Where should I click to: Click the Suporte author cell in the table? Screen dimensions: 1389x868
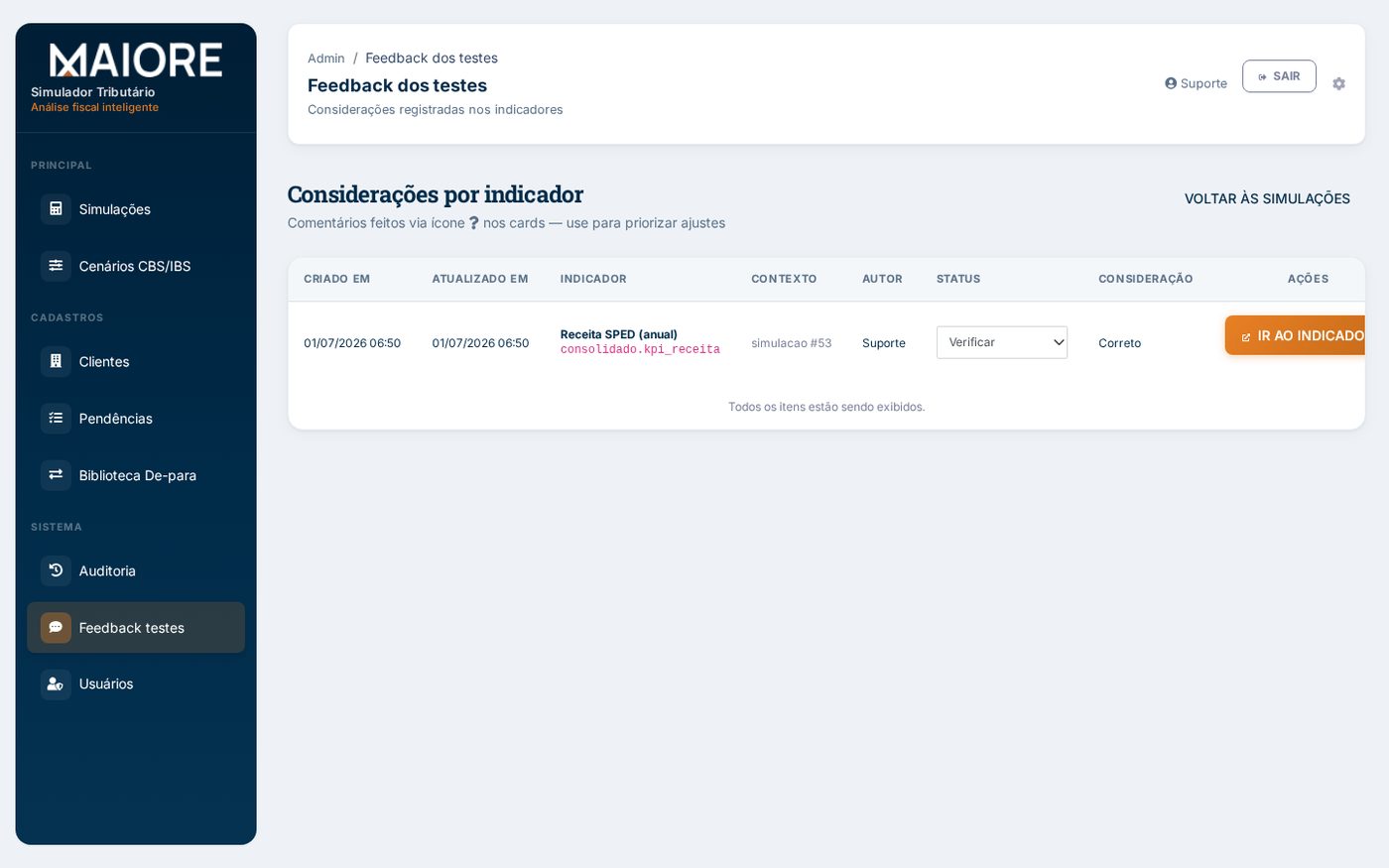point(884,343)
